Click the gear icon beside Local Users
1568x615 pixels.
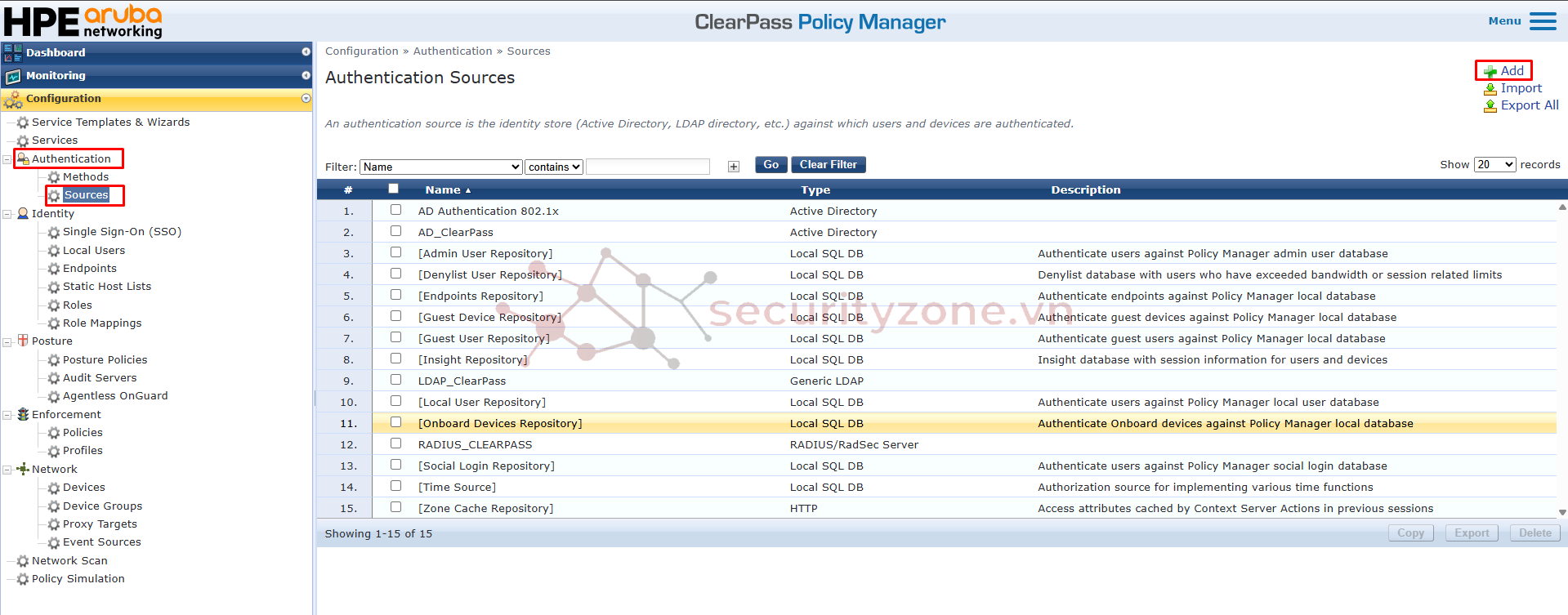pyautogui.click(x=54, y=251)
